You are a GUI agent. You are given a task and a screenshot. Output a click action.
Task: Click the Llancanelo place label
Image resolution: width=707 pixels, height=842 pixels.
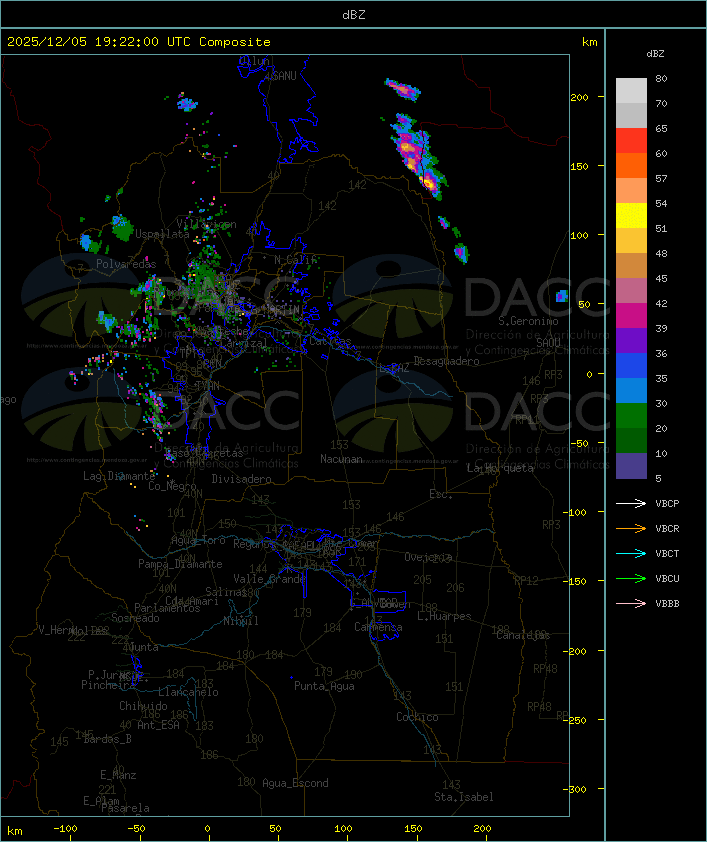click(188, 692)
